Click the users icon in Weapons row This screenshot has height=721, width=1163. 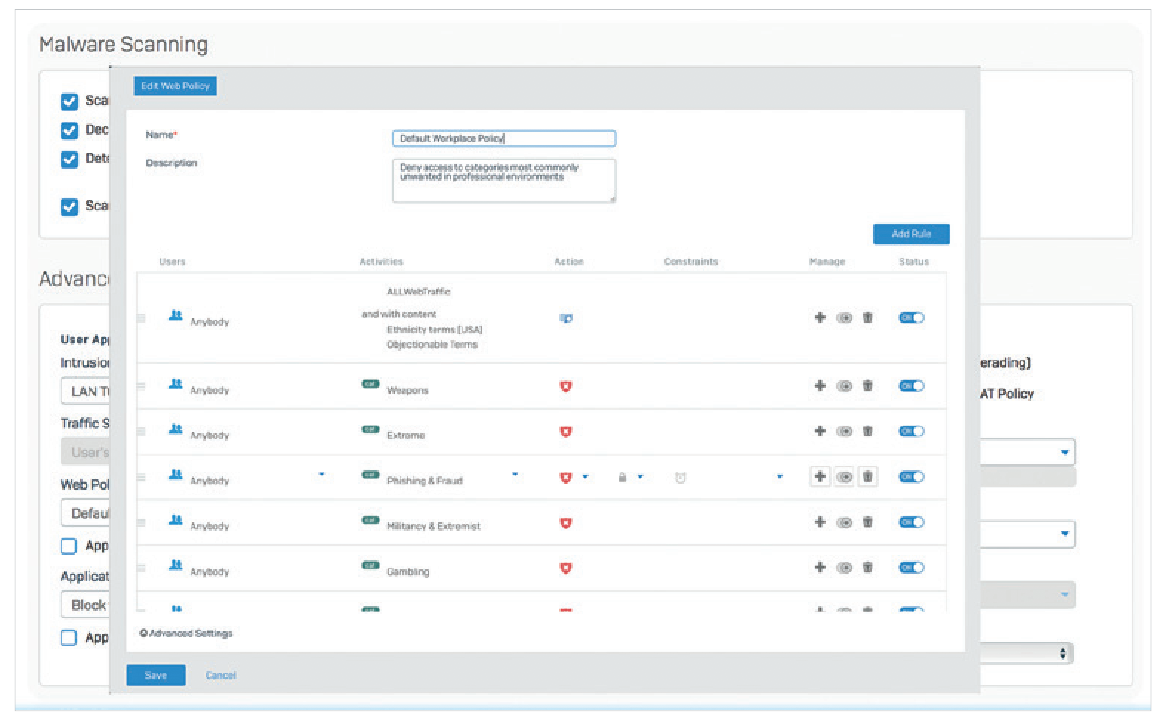point(175,384)
